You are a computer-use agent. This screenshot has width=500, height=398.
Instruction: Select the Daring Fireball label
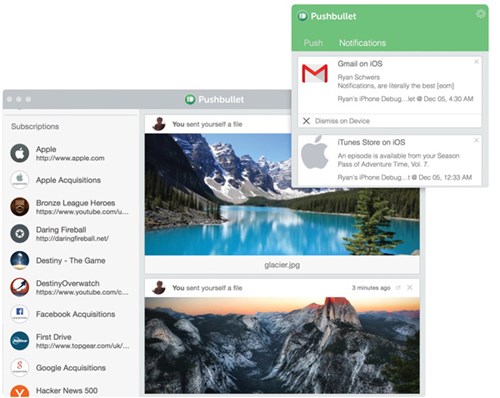[61, 230]
